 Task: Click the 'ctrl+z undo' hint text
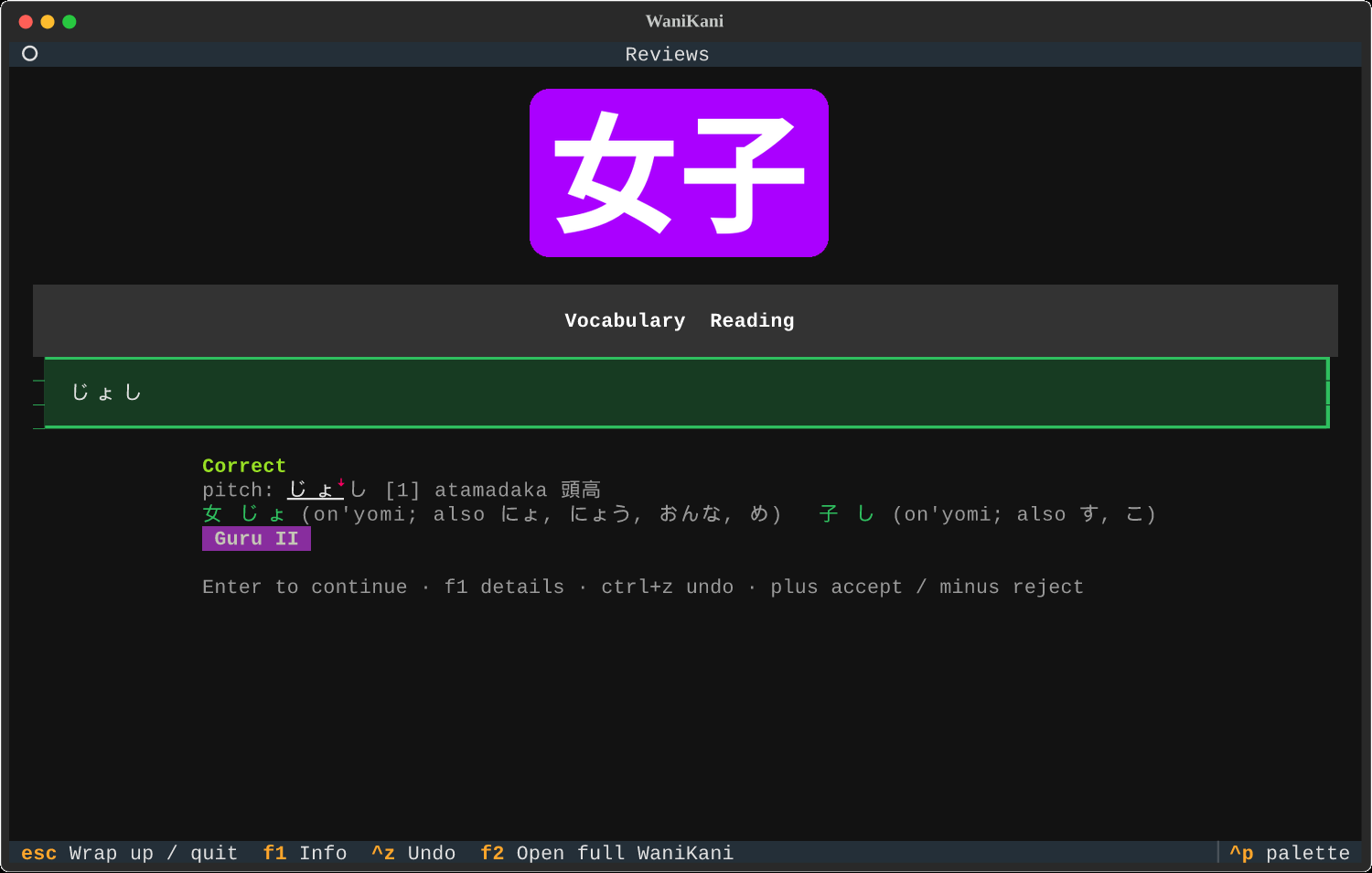coord(667,587)
